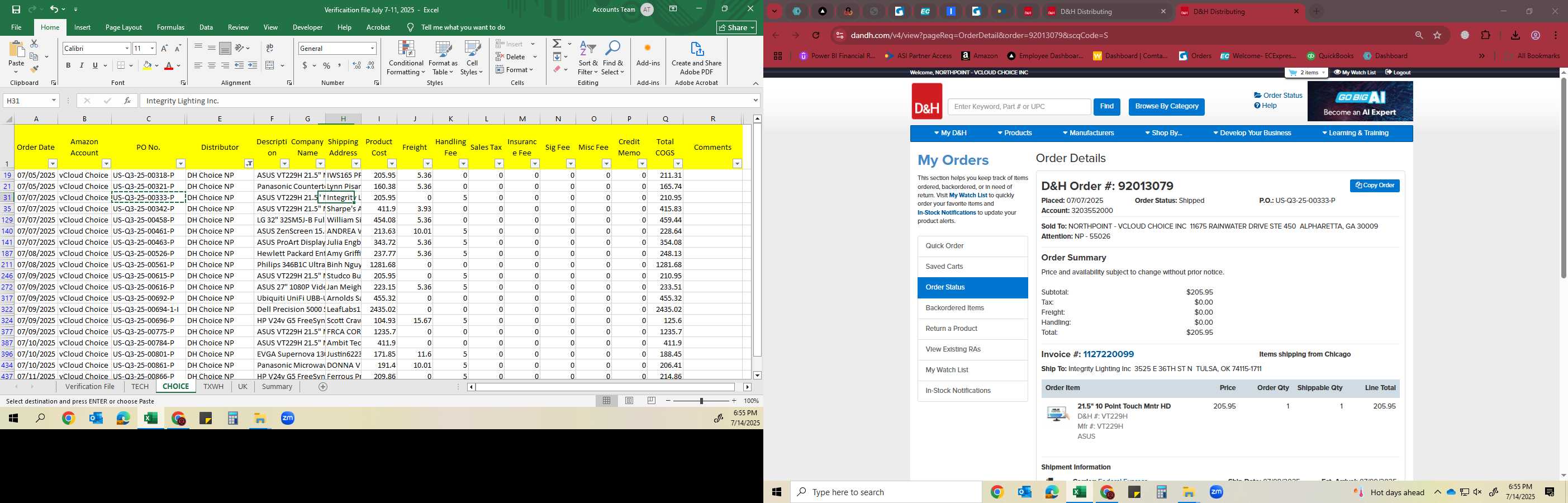Switch to Normal view in status bar
This screenshot has width=1568, height=503.
pos(607,401)
